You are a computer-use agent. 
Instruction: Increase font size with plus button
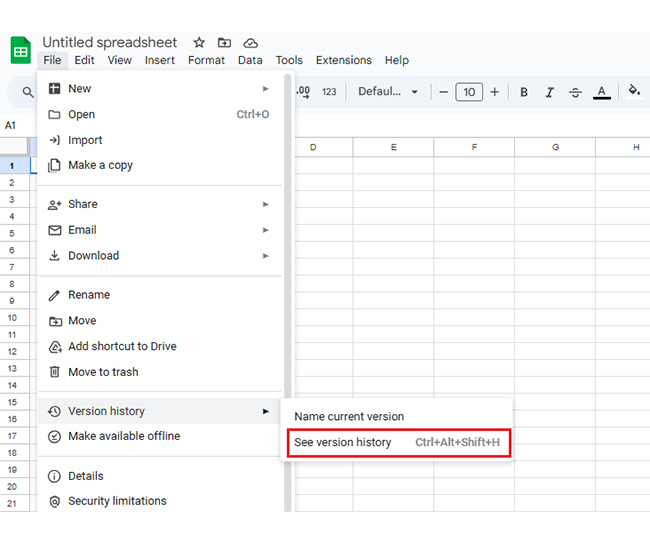pyautogui.click(x=494, y=92)
